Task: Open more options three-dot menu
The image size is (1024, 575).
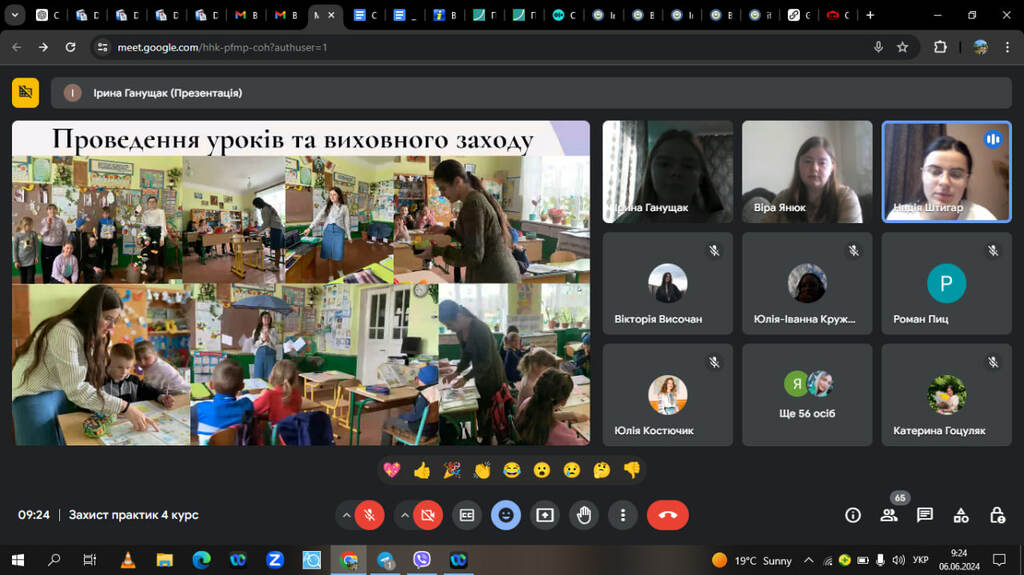Action: pyautogui.click(x=623, y=515)
